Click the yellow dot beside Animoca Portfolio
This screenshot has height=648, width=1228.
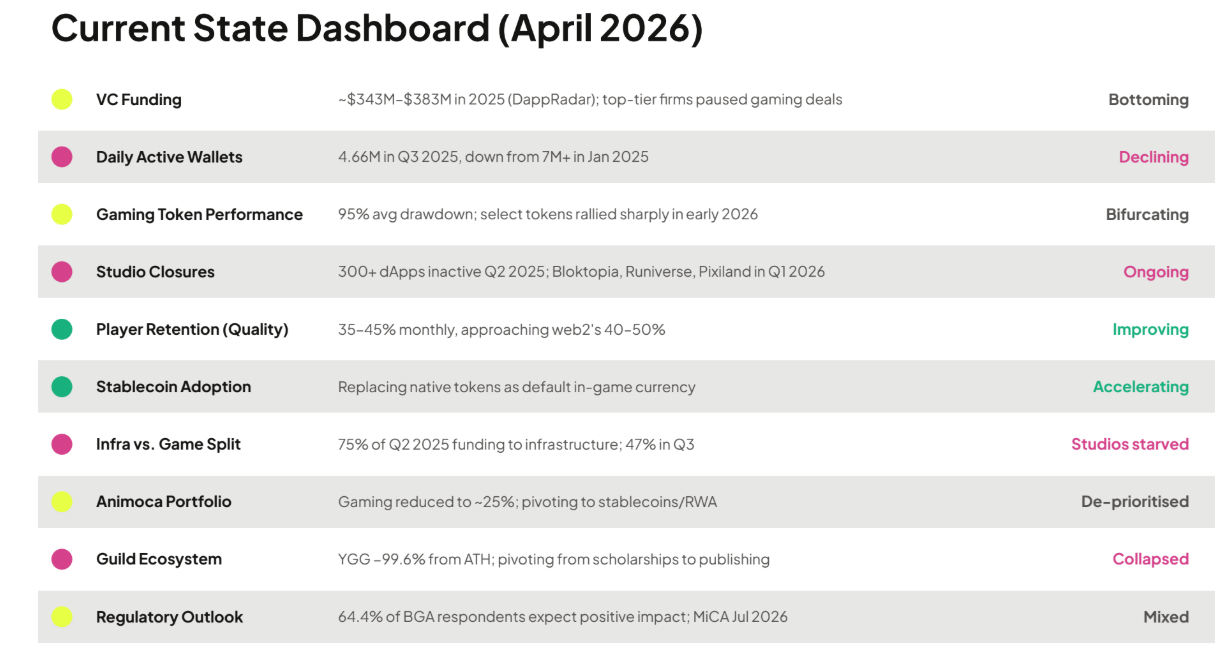(x=62, y=502)
